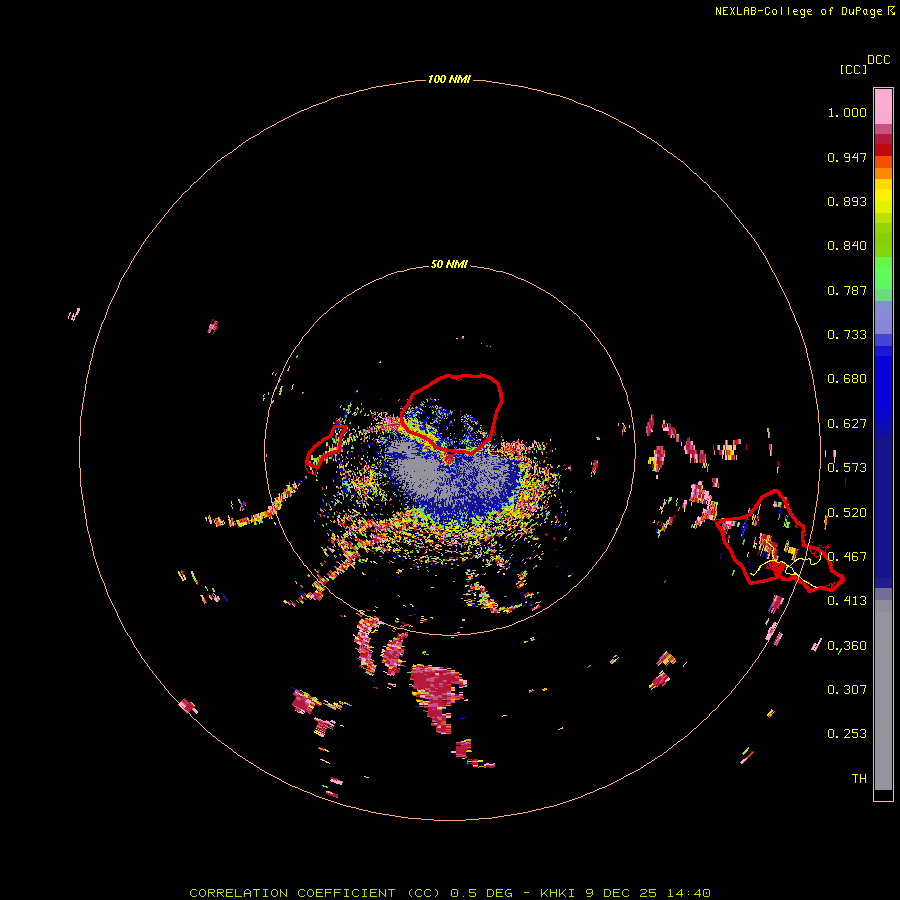Select the 0.680 scale value

coord(847,379)
